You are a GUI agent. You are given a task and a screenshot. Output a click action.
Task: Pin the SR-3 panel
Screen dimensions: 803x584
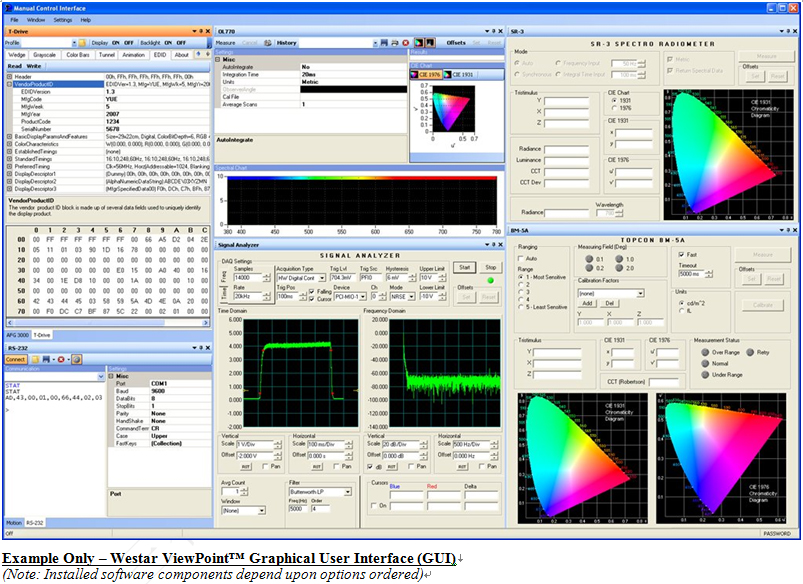click(789, 31)
